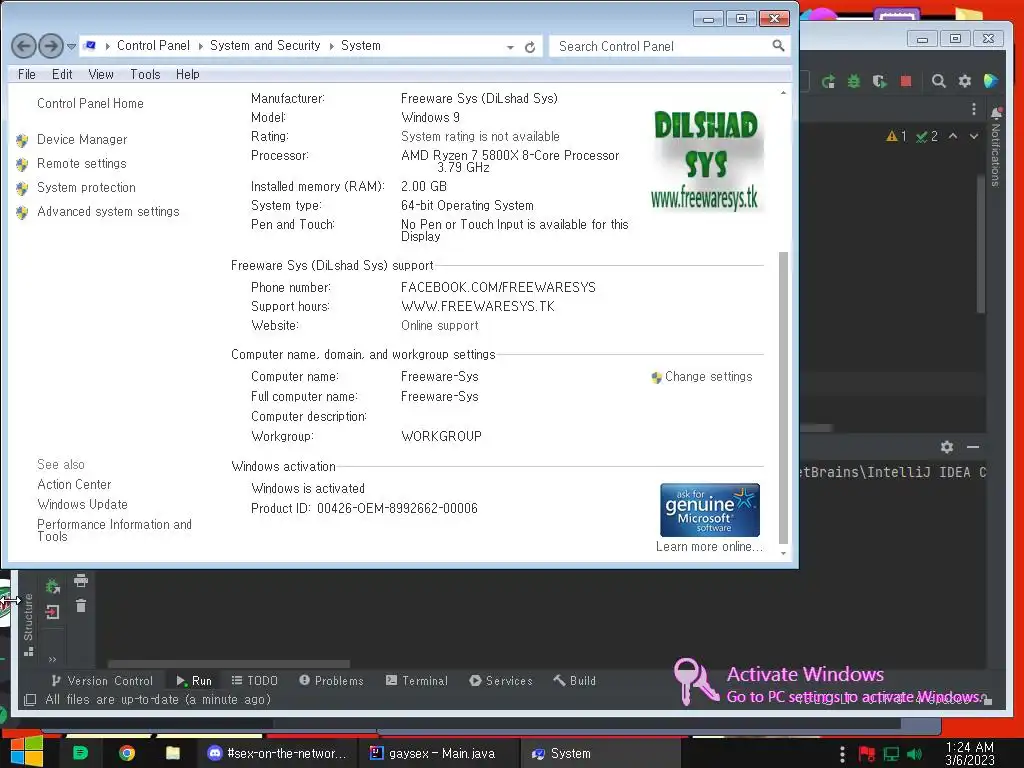Open the Windows Update link
This screenshot has width=1024, height=768.
coord(82,504)
